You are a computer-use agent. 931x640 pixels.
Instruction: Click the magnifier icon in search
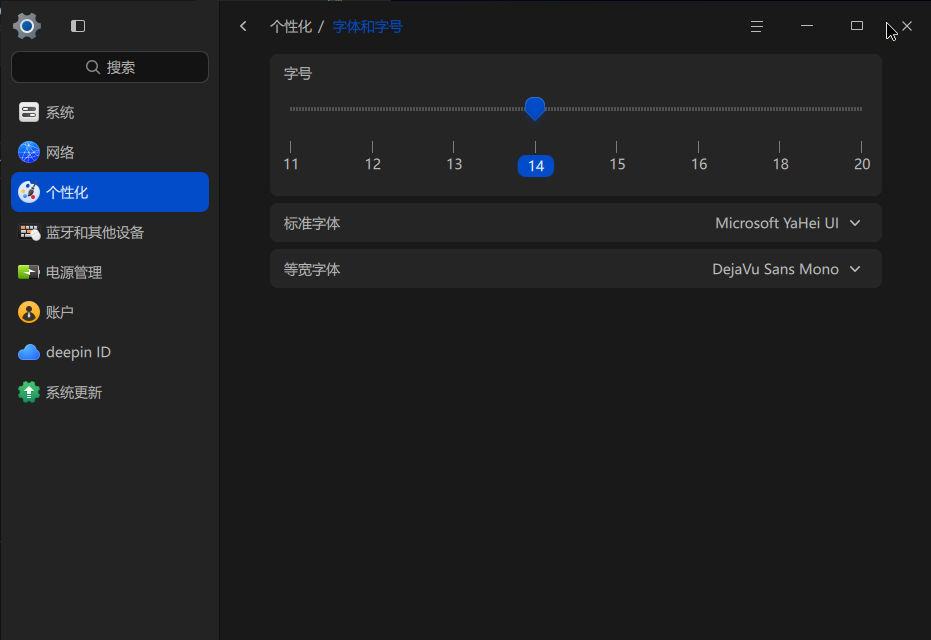[93, 67]
